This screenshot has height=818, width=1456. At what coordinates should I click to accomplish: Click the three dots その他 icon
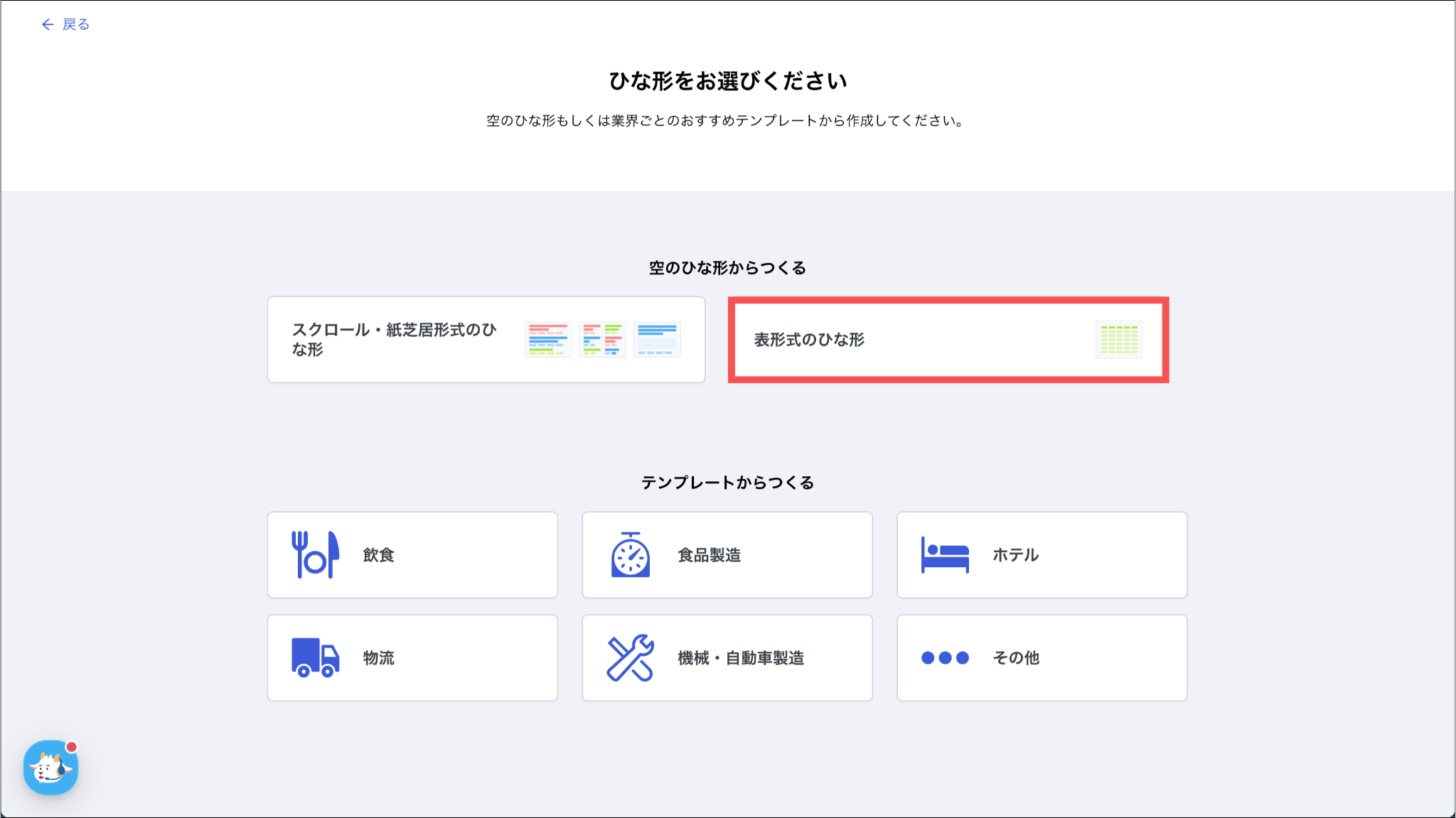click(x=945, y=657)
